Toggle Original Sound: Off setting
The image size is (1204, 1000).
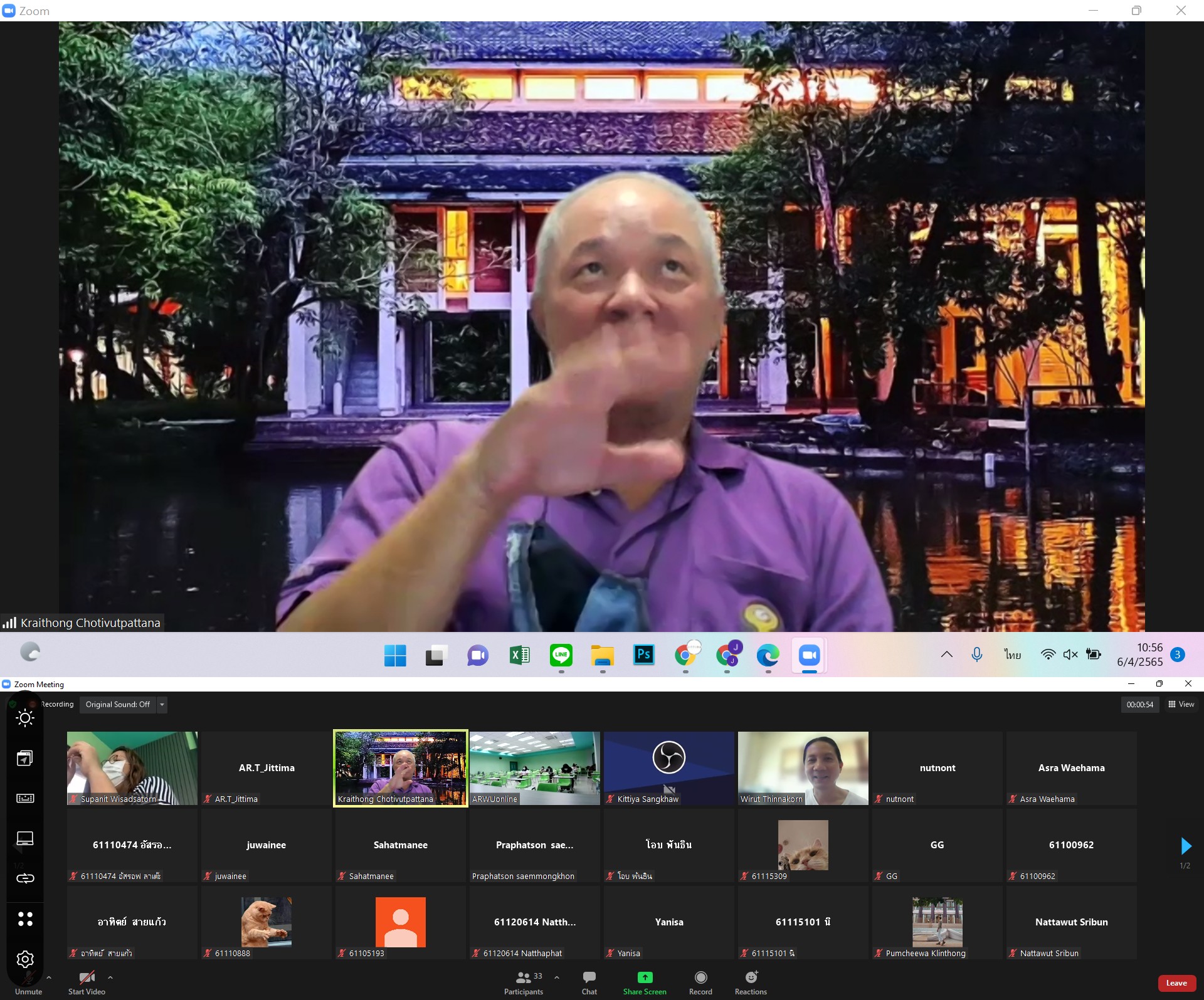118,705
